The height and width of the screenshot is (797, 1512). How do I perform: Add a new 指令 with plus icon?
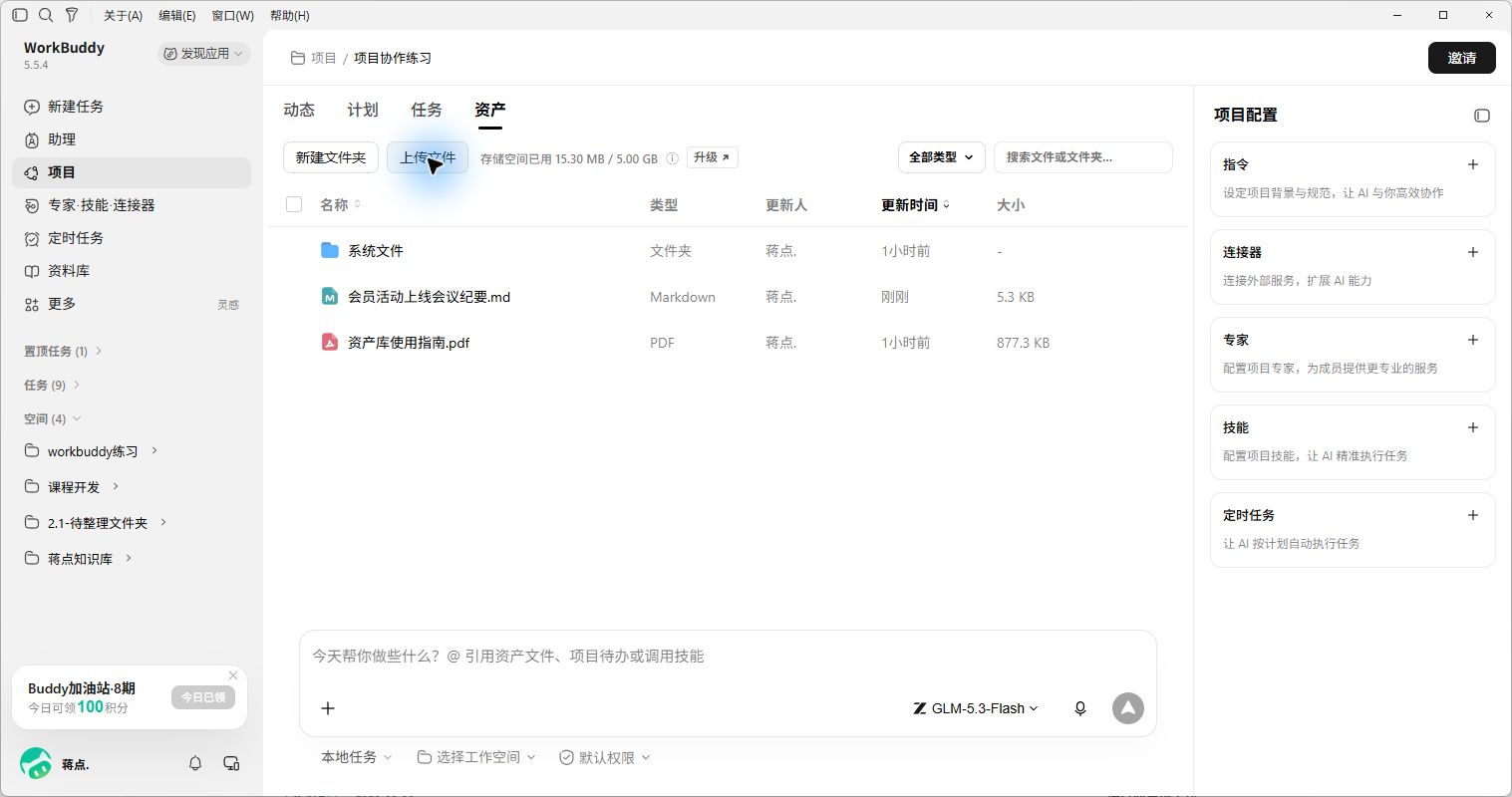pos(1473,164)
